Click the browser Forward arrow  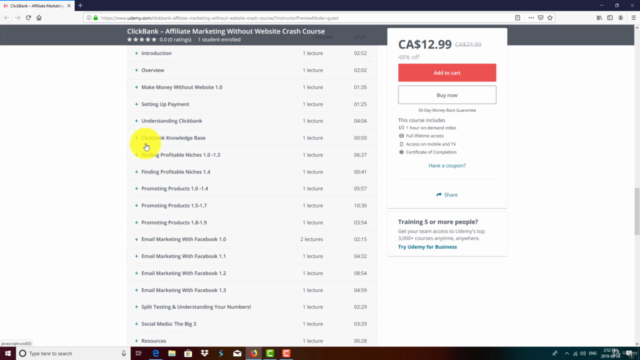[x=18, y=18]
